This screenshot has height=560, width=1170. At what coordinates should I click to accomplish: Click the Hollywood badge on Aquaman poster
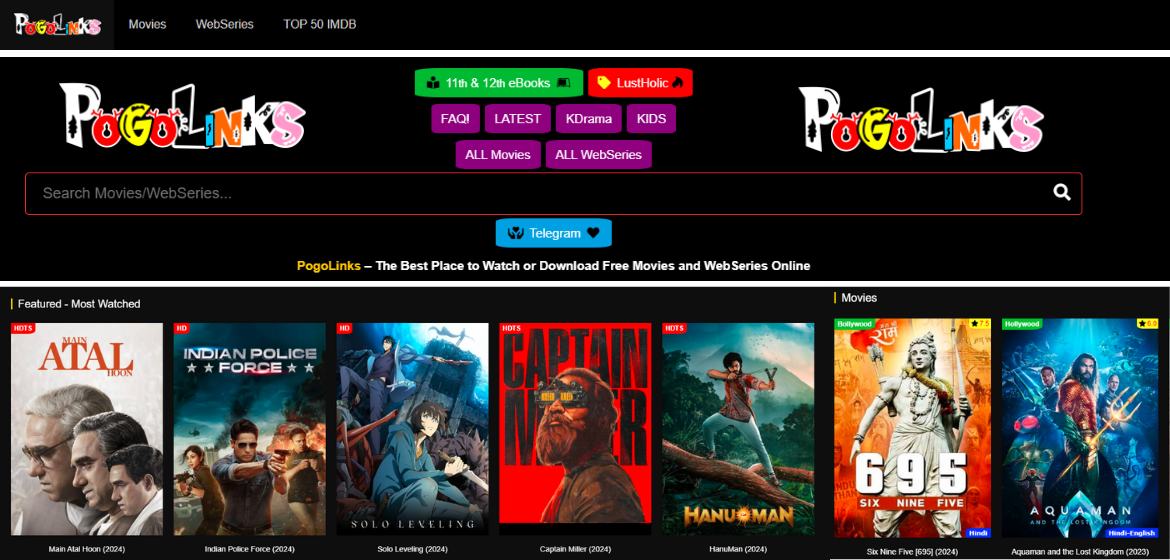(1022, 324)
